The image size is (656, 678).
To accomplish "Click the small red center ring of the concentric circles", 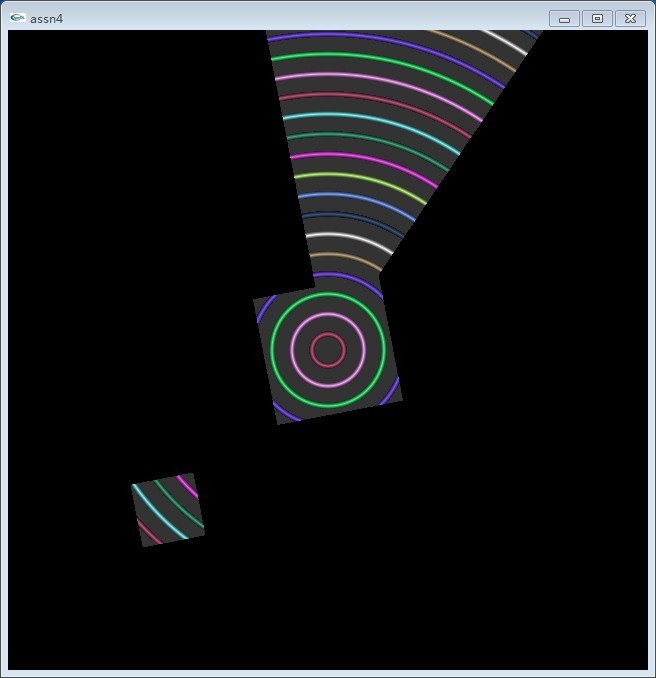I will [328, 350].
